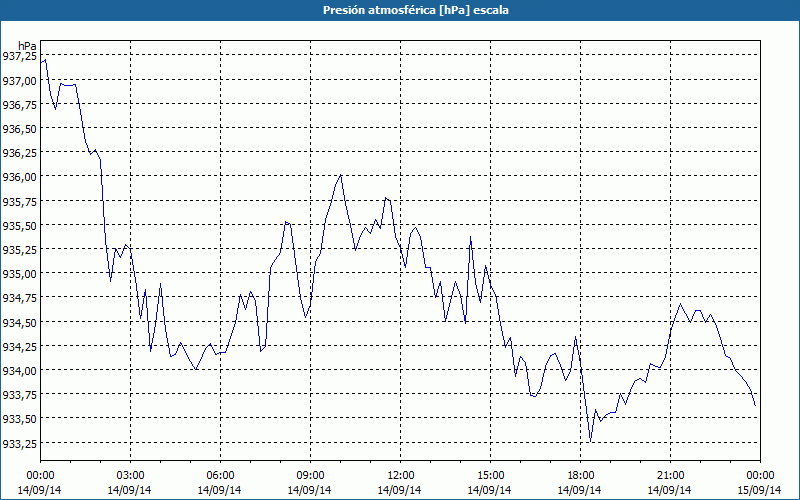The height and width of the screenshot is (500, 800).
Task: Click the 937,25 y-axis value
Action: [x=19, y=56]
